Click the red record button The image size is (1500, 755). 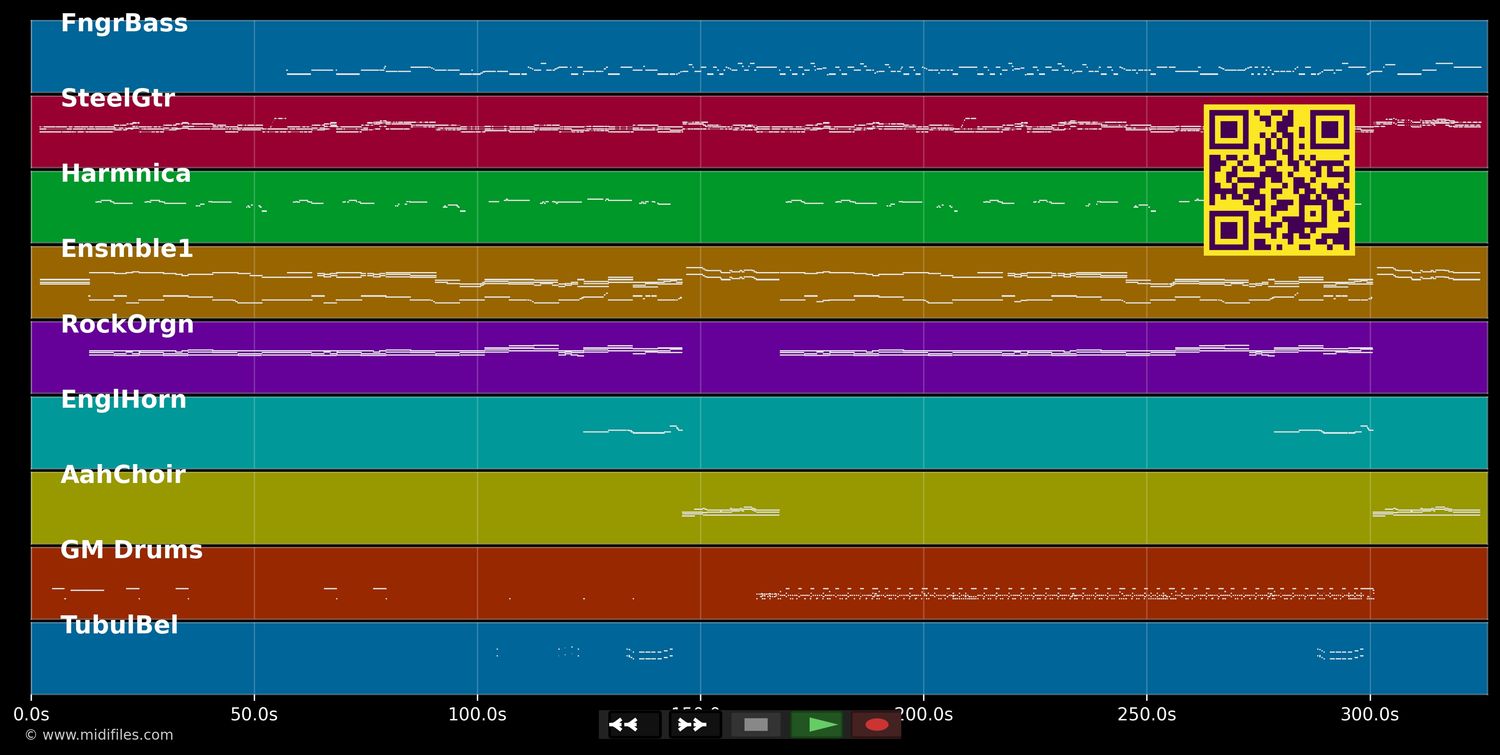(x=877, y=724)
